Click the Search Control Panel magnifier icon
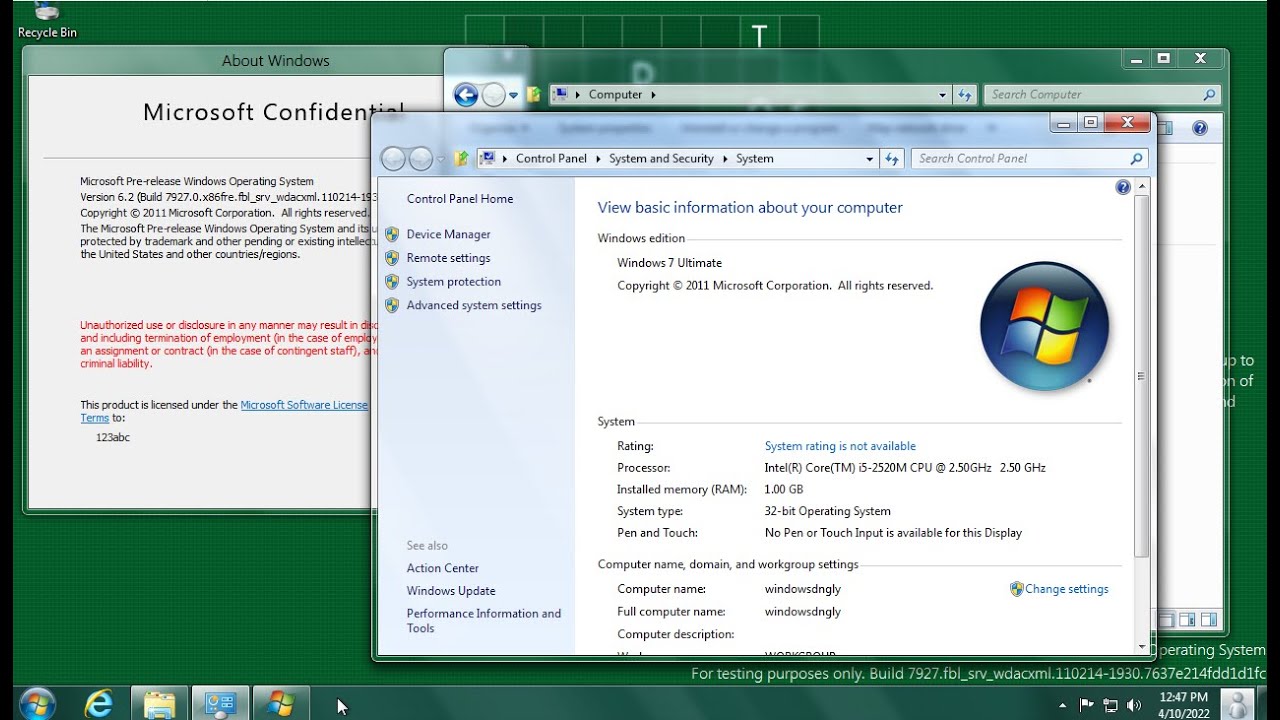Screen dimensions: 1280x720 coord(1136,158)
